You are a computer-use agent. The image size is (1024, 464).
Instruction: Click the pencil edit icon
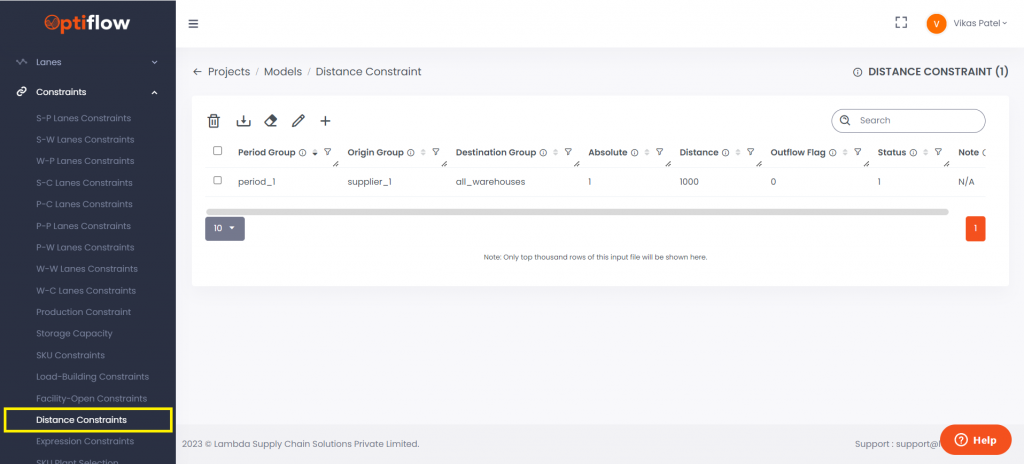point(298,121)
